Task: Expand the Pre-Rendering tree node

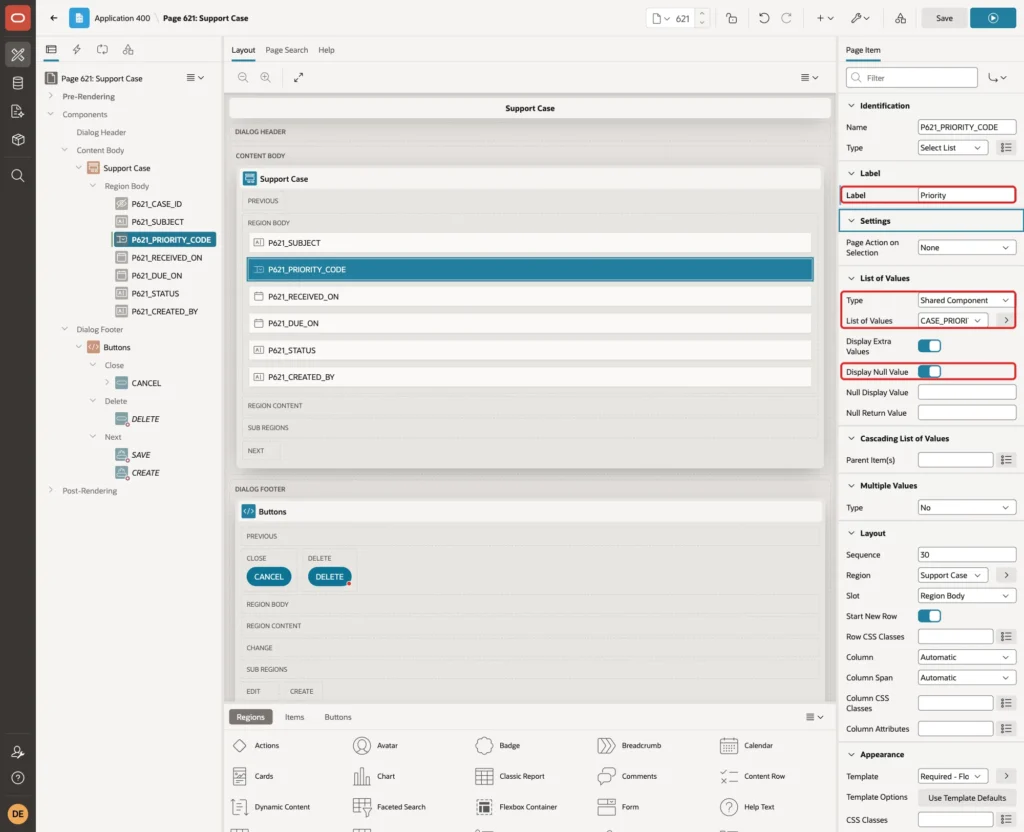Action: [x=51, y=96]
